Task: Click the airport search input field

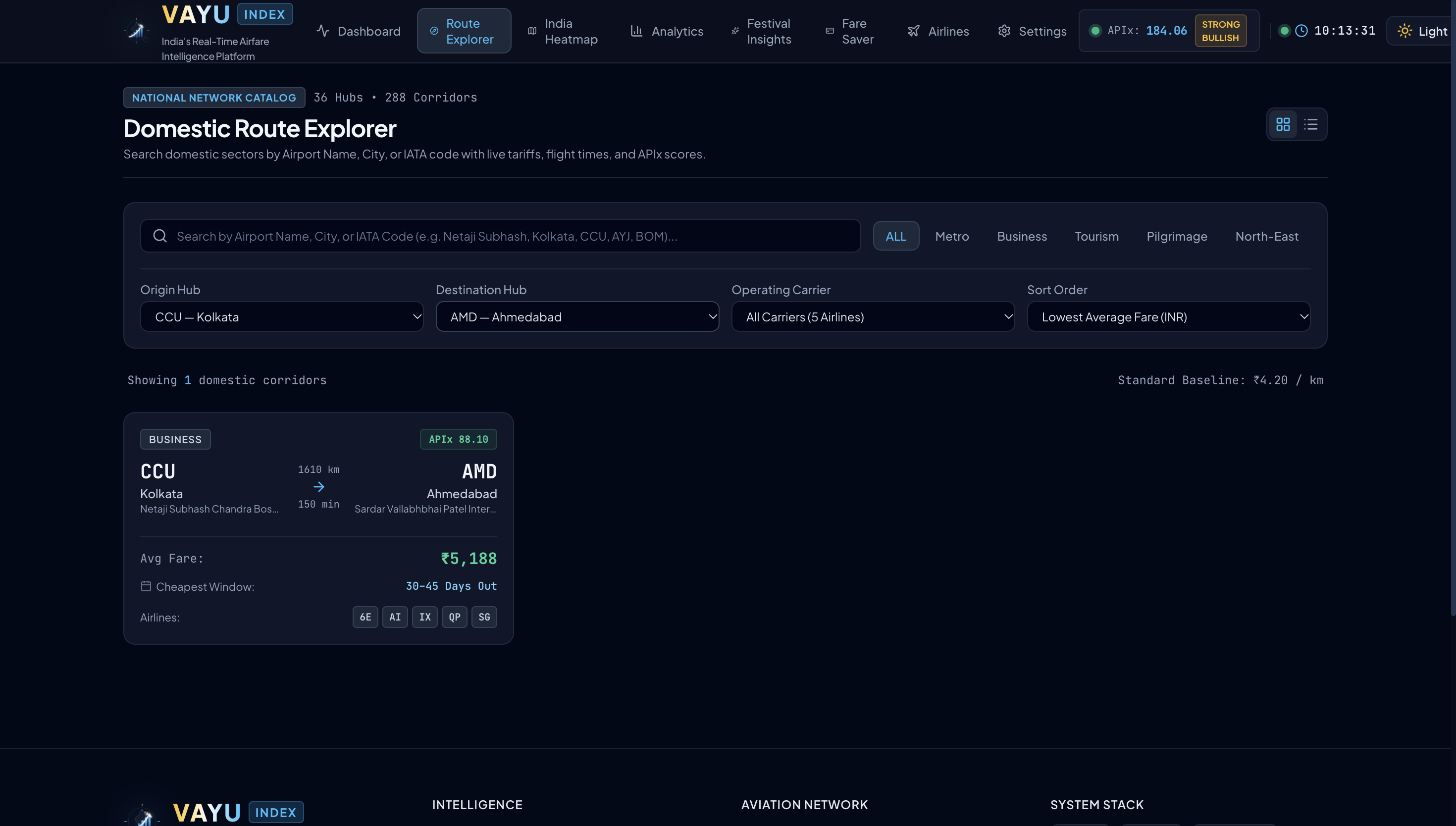Action: click(x=500, y=235)
